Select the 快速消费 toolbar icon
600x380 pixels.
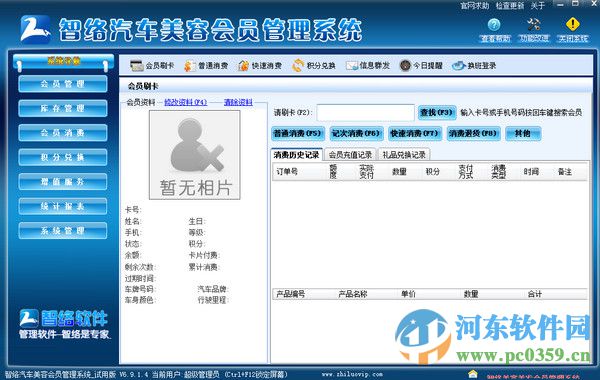(x=243, y=66)
